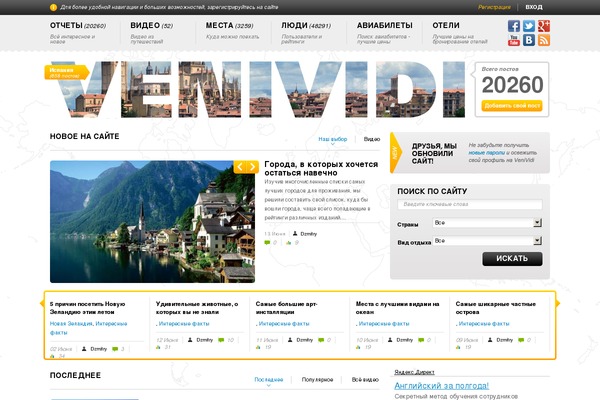The height and width of the screenshot is (400, 600).
Task: Click the Испания yellow tag label
Action: pyautogui.click(x=67, y=73)
